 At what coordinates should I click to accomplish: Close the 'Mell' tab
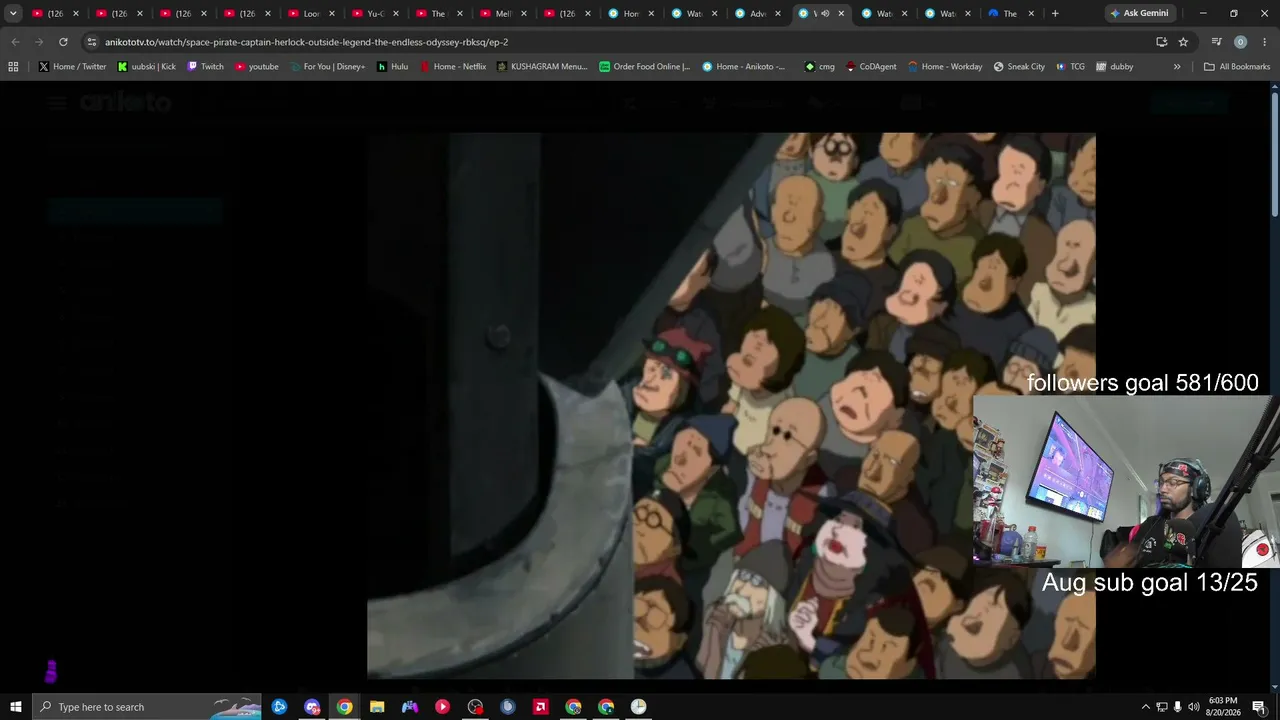pyautogui.click(x=524, y=14)
